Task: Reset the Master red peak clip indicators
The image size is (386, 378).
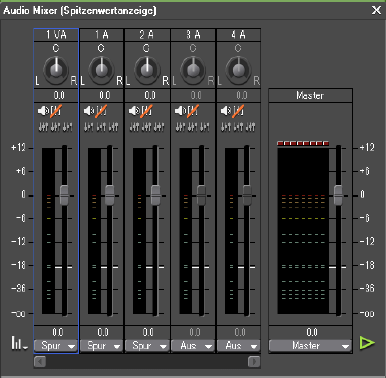Action: point(303,143)
